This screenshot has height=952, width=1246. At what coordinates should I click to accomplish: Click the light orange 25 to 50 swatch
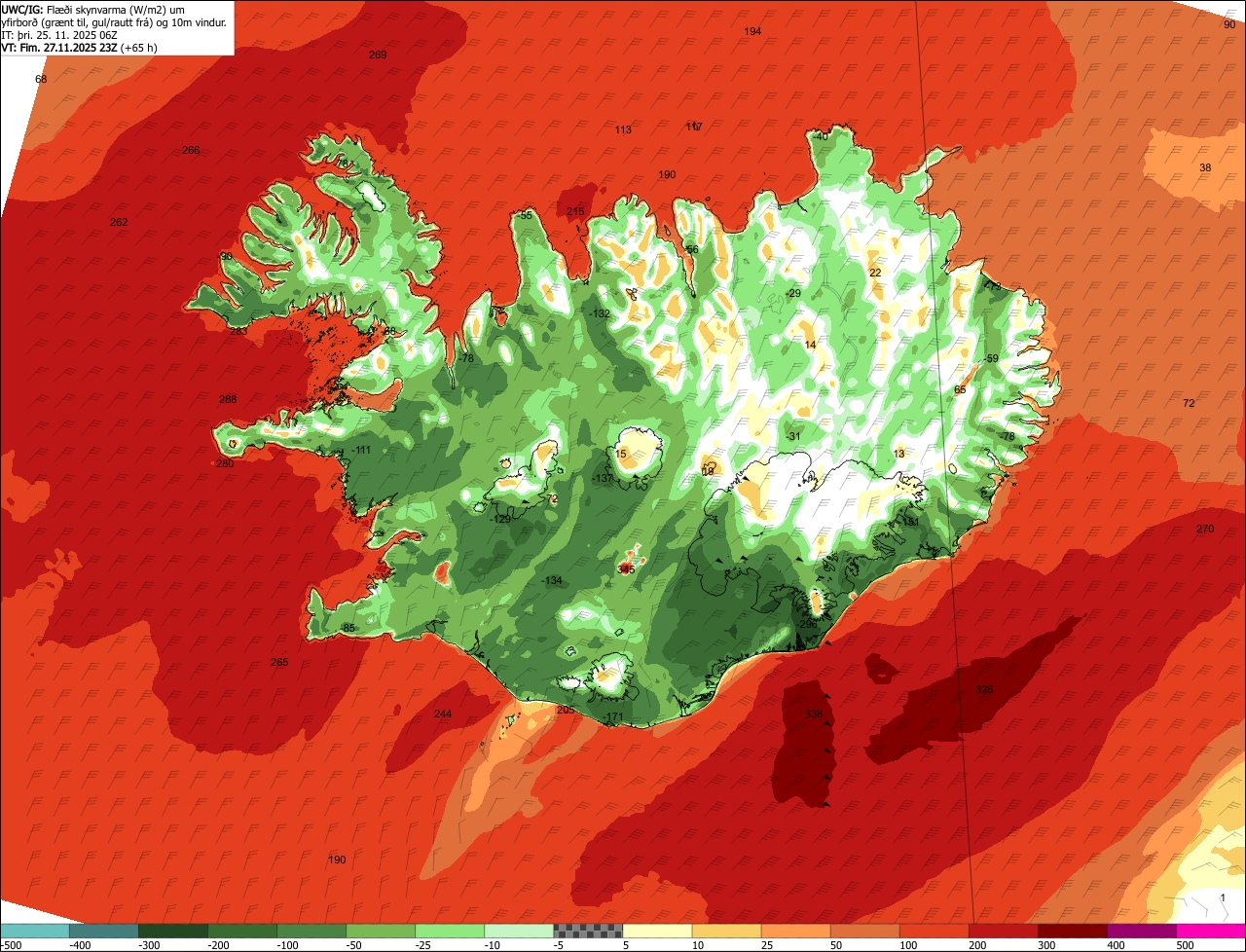point(795,931)
